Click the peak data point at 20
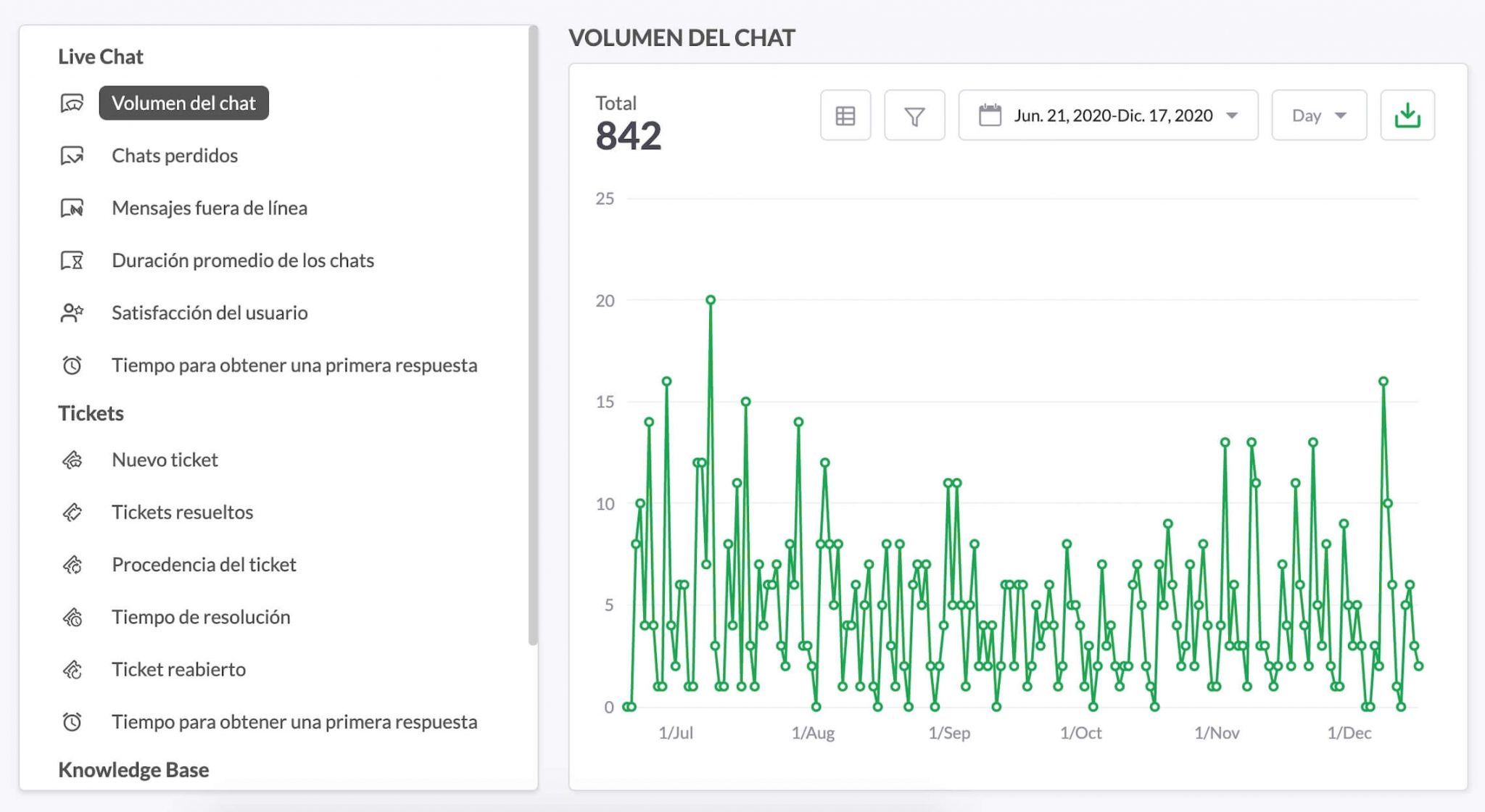Viewport: 1485px width, 812px height. click(x=711, y=300)
